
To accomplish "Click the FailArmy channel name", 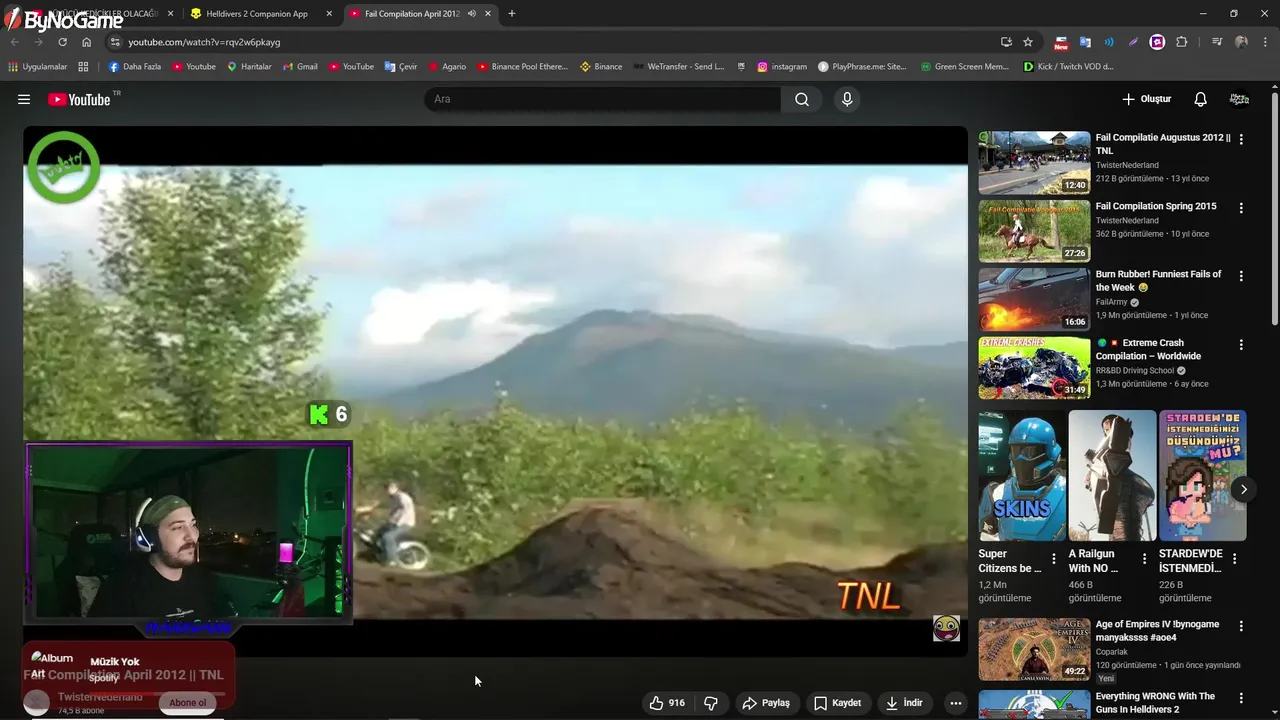I will click(x=1112, y=301).
